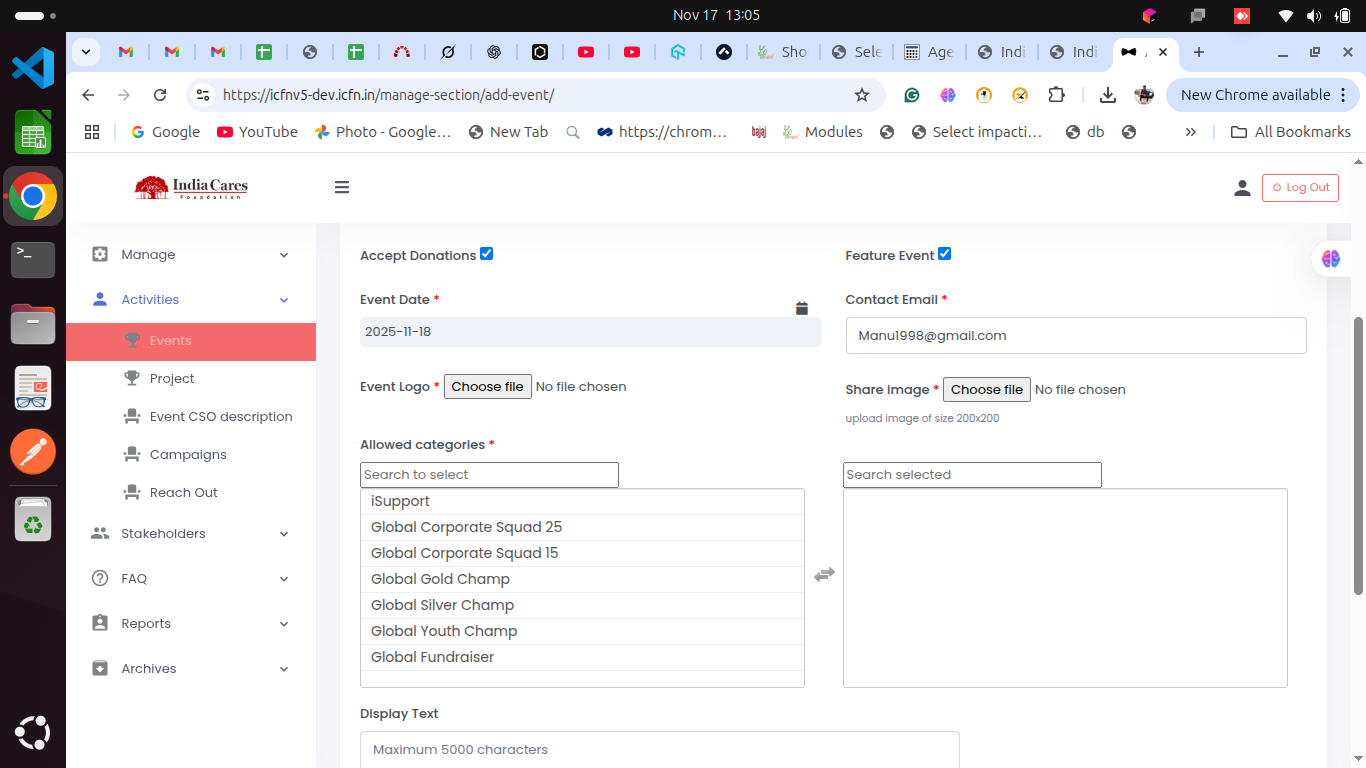Screen dimensions: 1366x768
Task: Click the swap arrows between category lists
Action: [x=824, y=575]
